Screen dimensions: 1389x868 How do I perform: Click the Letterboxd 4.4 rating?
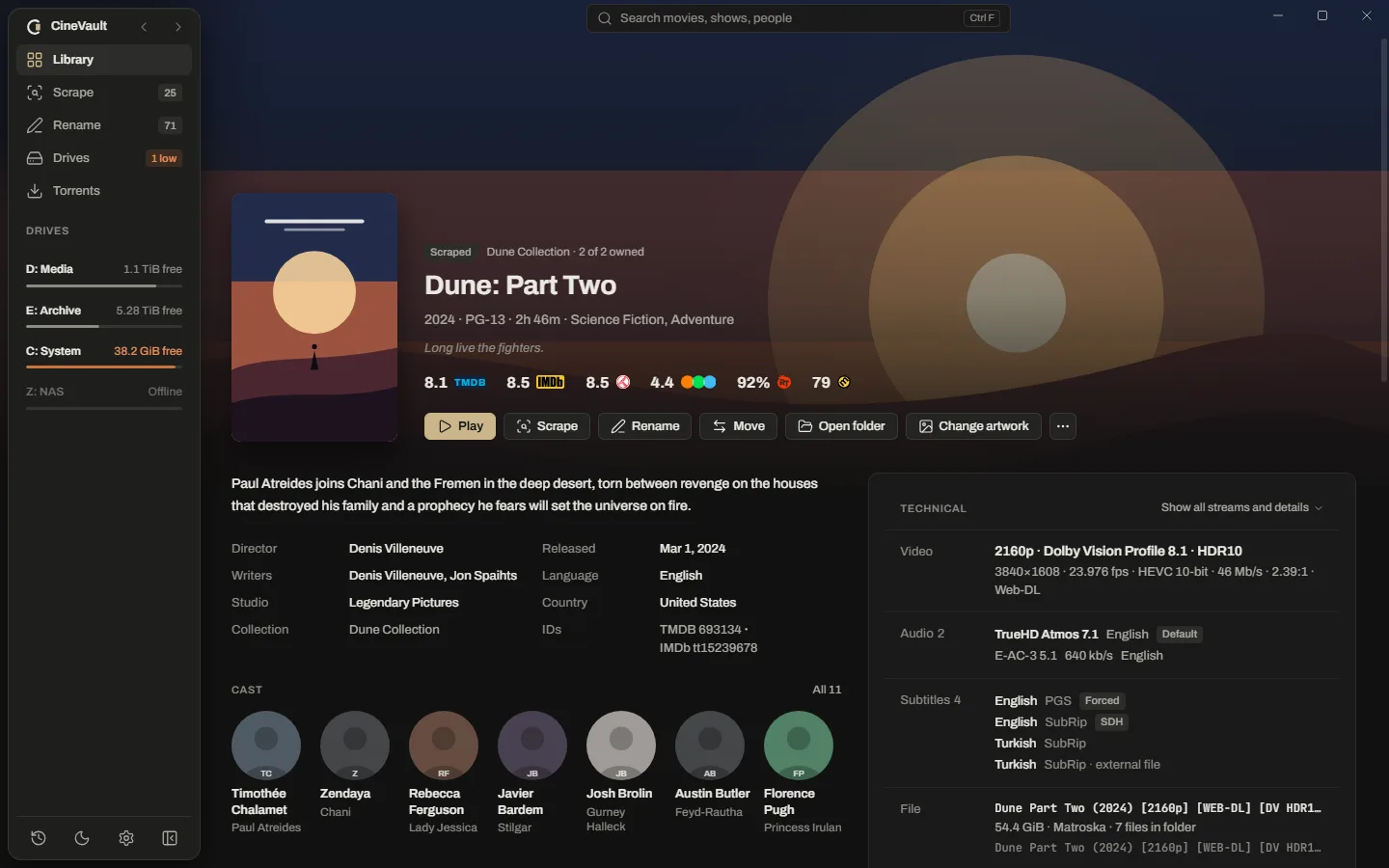(x=683, y=383)
